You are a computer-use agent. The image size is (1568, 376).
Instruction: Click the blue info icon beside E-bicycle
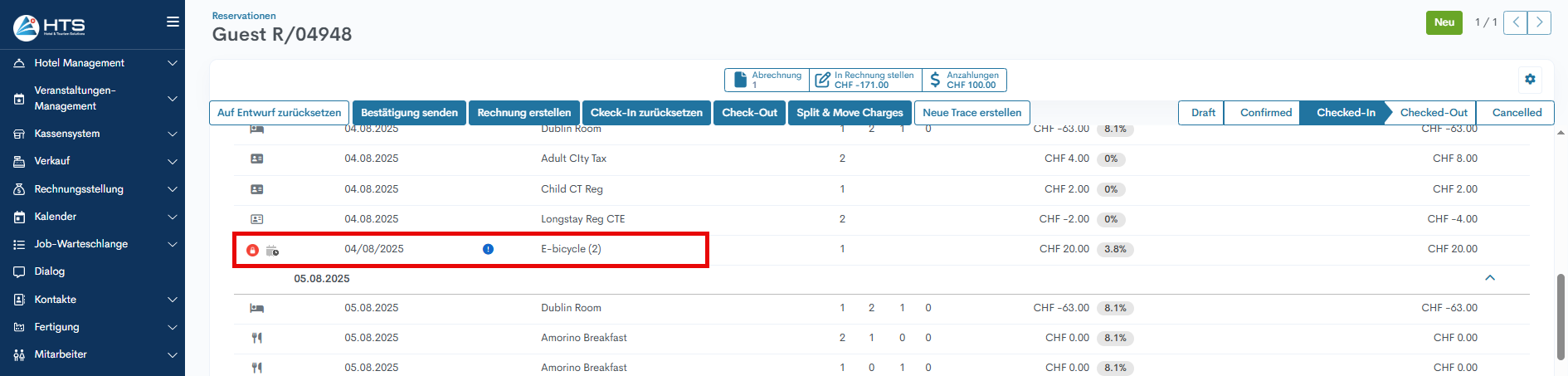488,249
